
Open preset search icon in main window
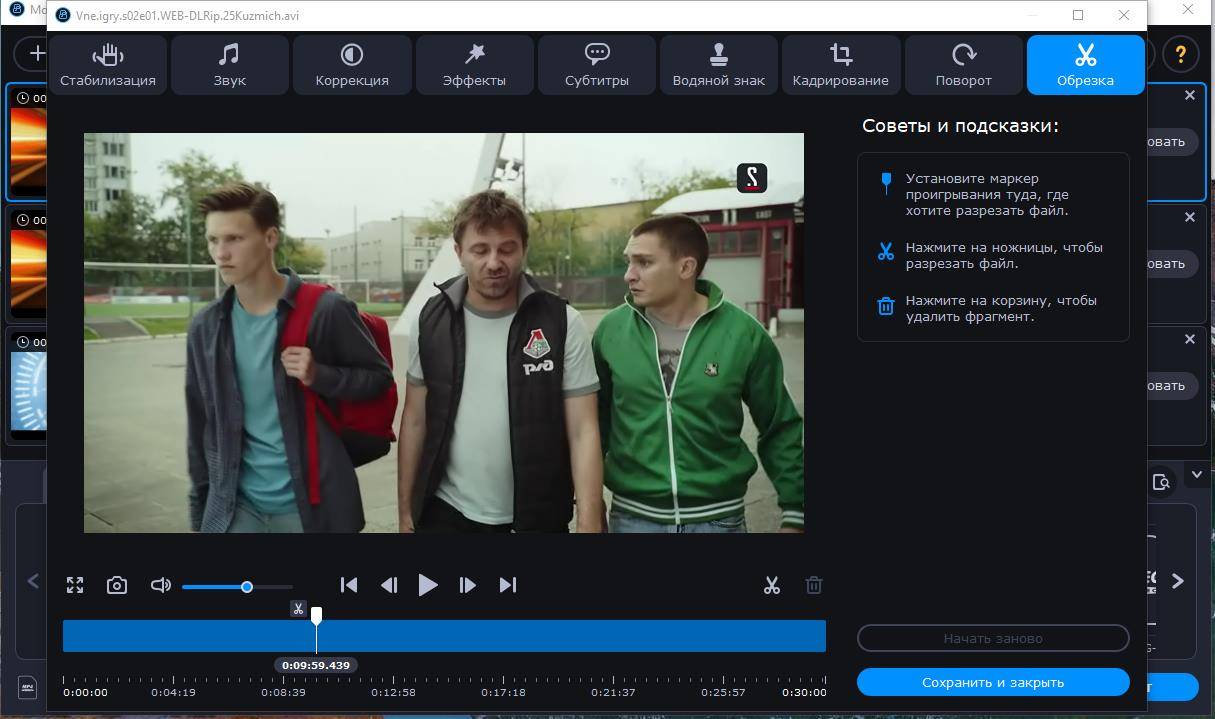[x=1161, y=482]
